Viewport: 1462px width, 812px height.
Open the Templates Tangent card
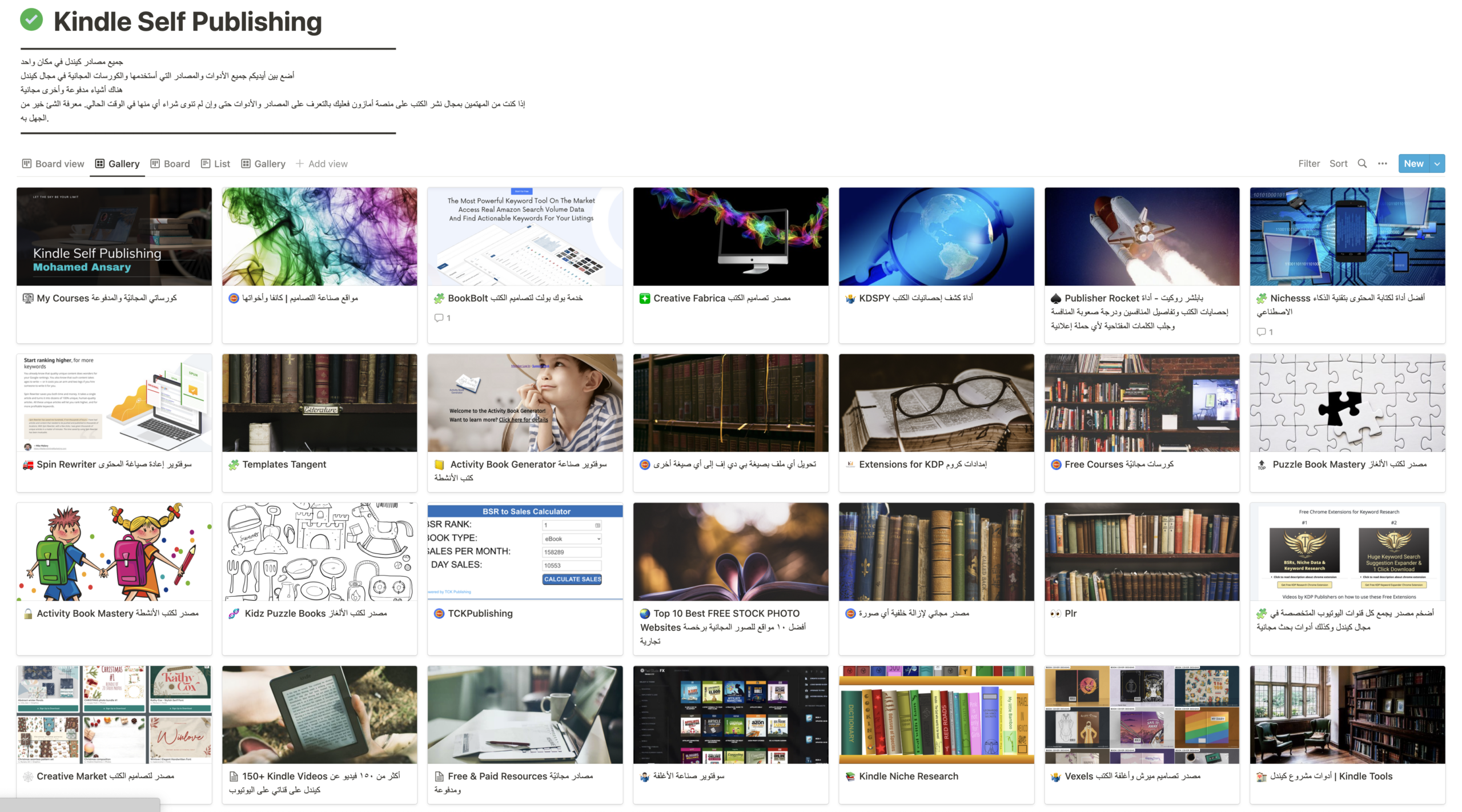(319, 423)
